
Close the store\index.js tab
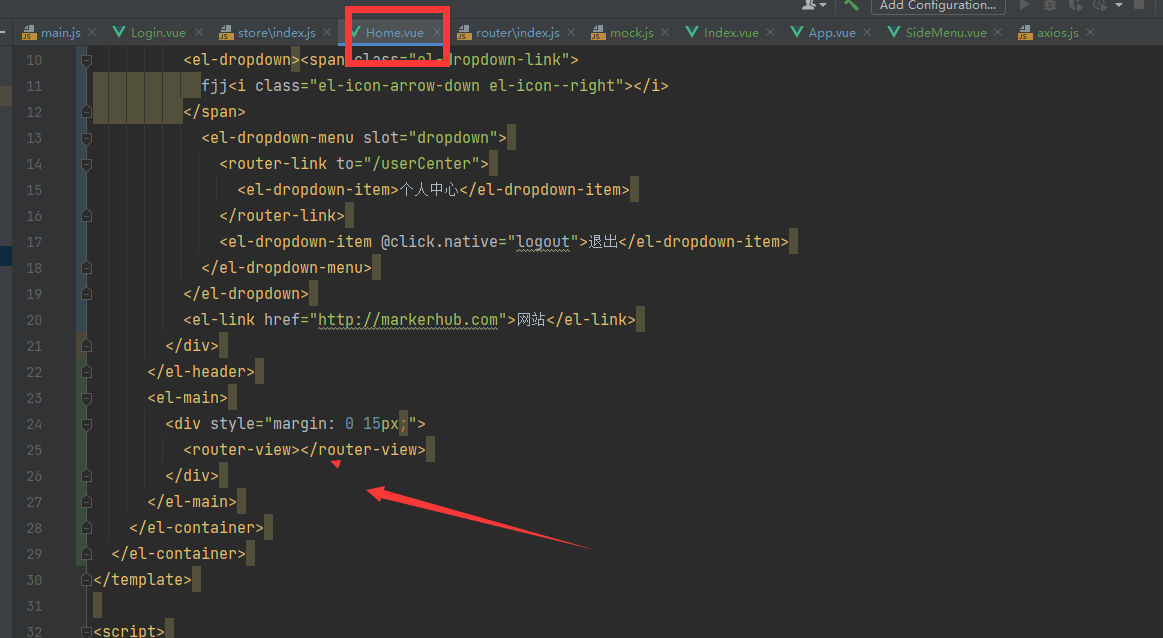click(x=327, y=32)
